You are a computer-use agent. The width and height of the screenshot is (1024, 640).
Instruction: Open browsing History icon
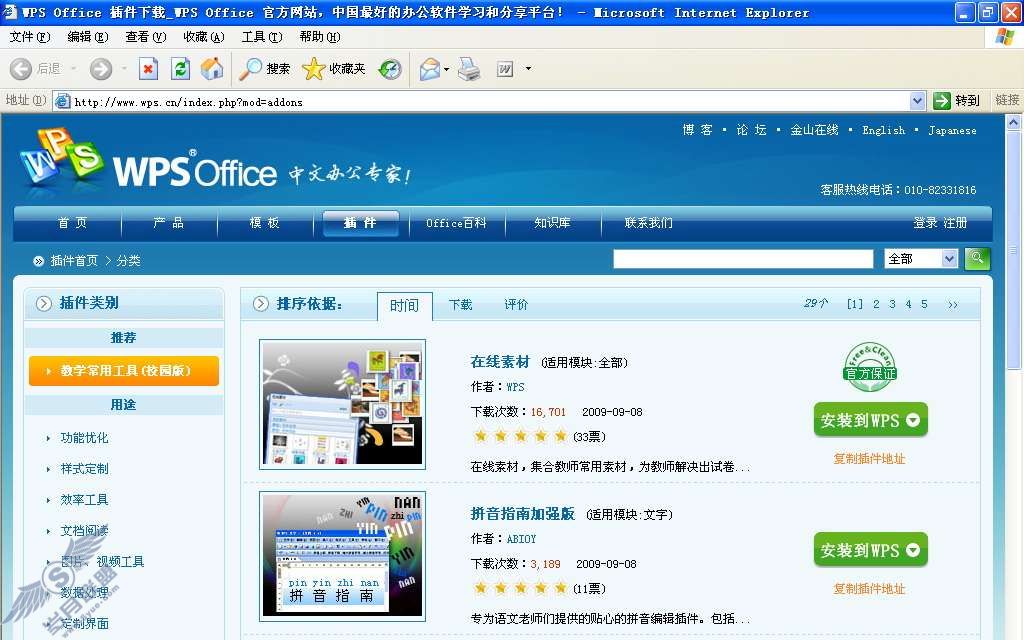click(390, 69)
